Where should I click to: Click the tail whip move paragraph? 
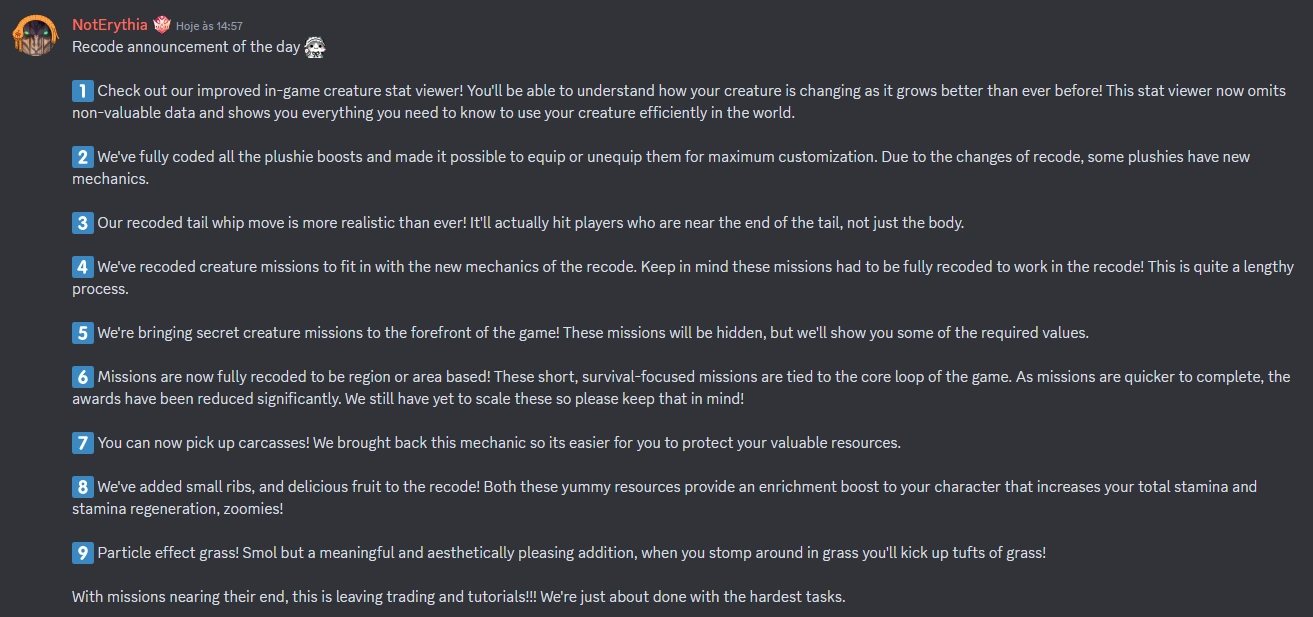518,223
